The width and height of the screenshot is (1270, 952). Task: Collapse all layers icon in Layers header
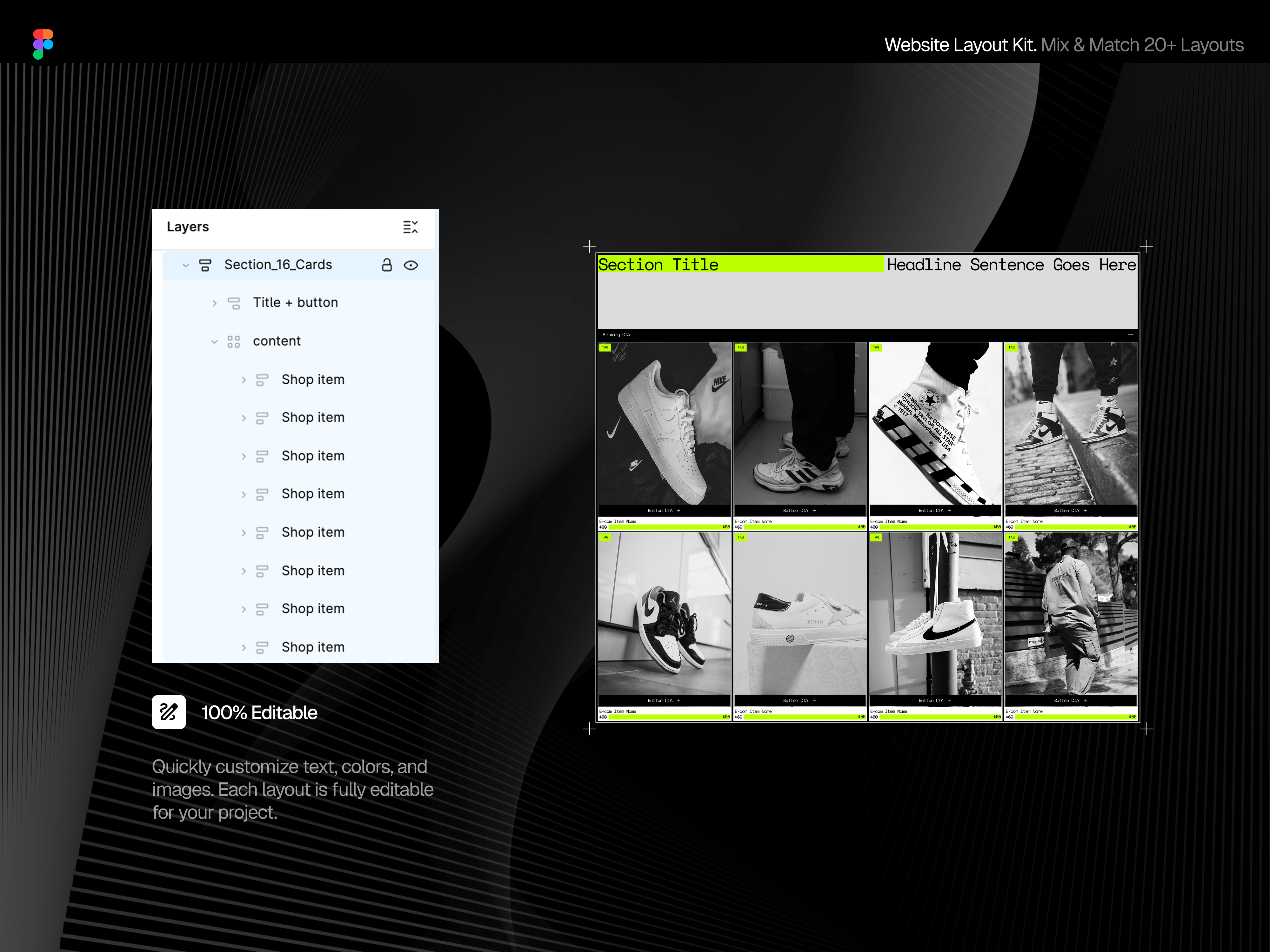[411, 227]
